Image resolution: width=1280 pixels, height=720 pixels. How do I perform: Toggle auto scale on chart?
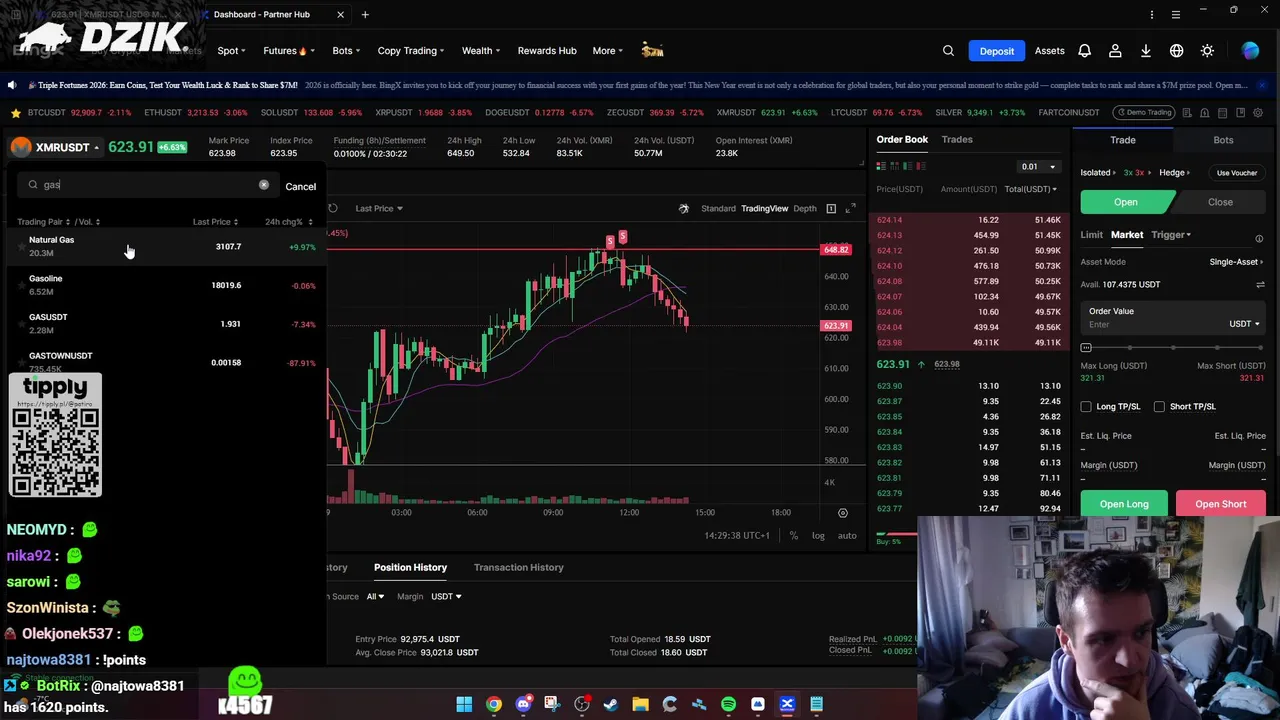click(847, 536)
